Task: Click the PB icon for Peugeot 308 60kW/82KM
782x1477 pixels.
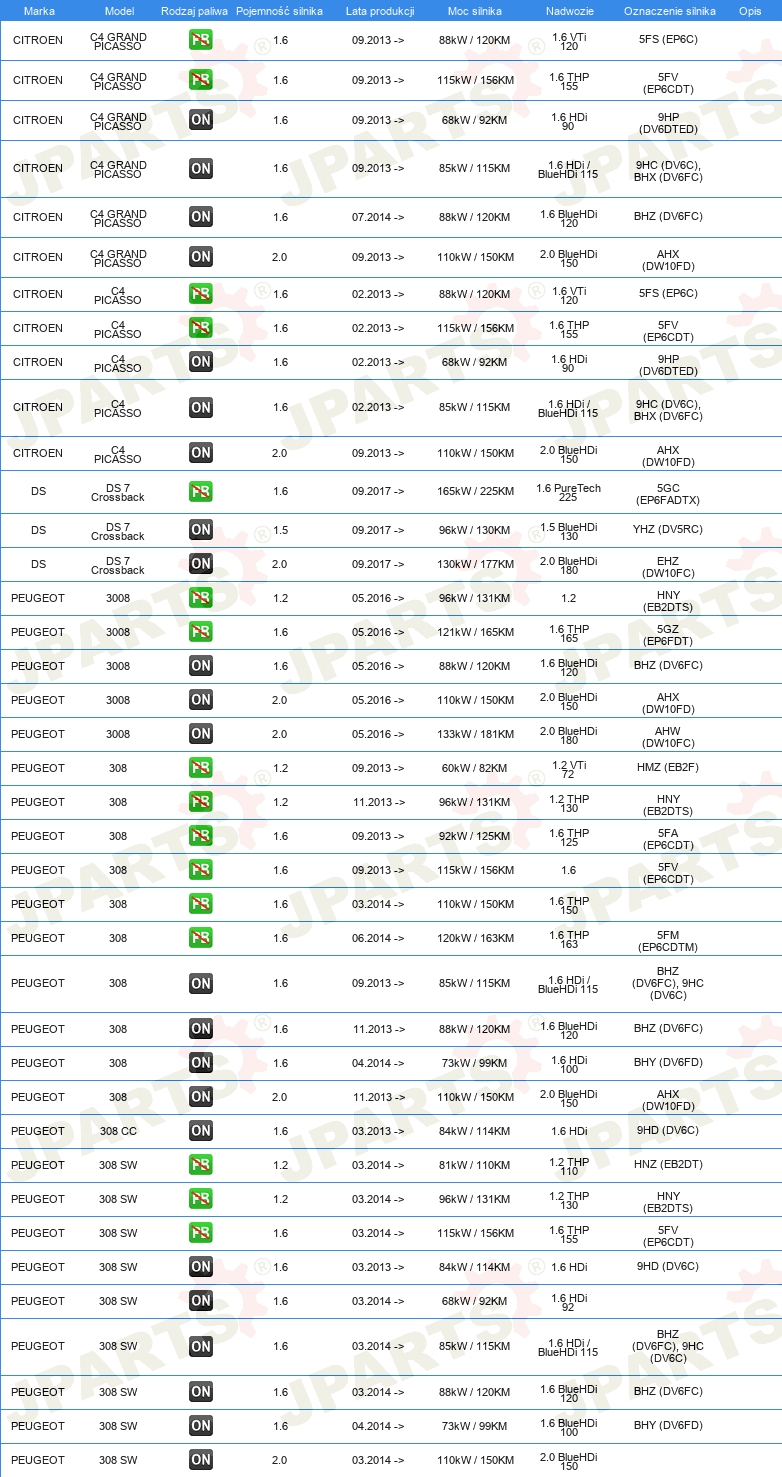Action: tap(201, 768)
